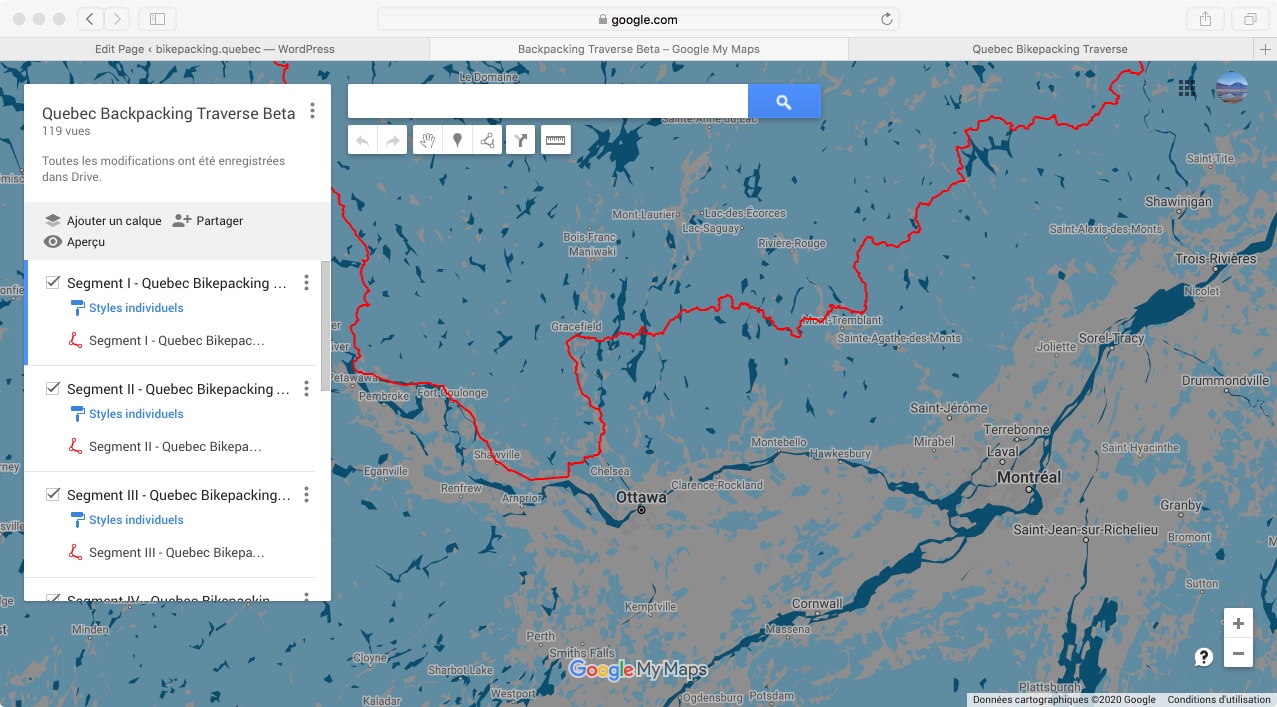Switch to the Quebec Bikepacking Traverse tab
Image resolution: width=1277 pixels, height=707 pixels.
click(1050, 49)
